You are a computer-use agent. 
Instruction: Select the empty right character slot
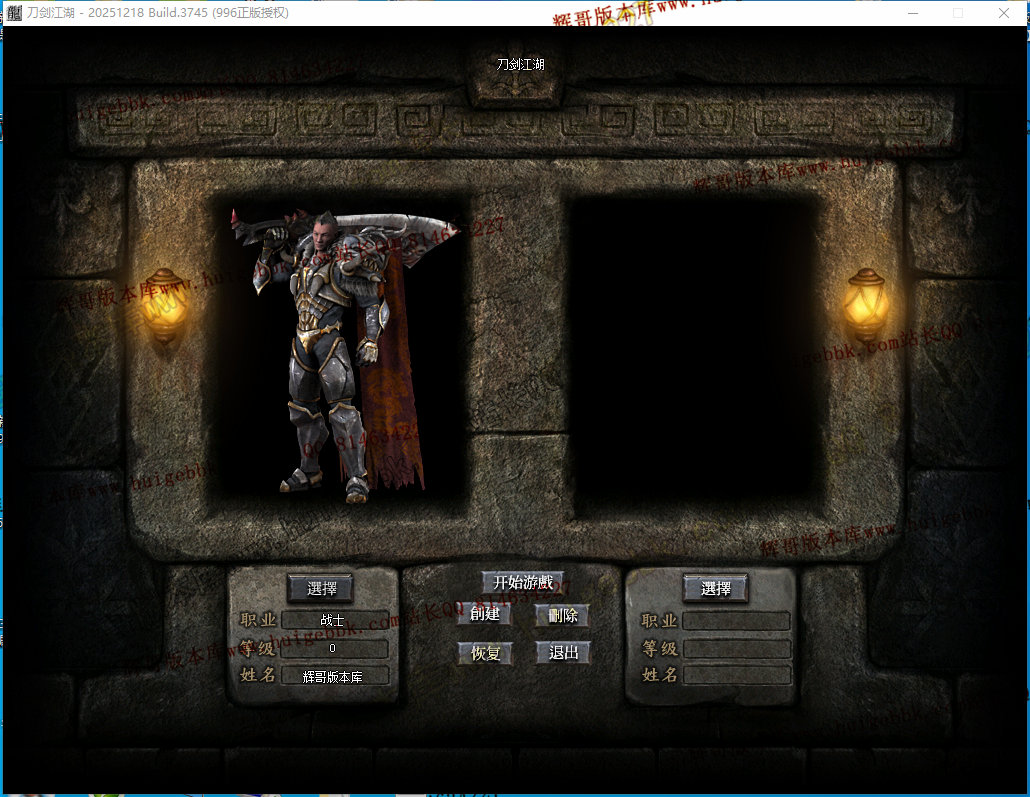tap(694, 350)
